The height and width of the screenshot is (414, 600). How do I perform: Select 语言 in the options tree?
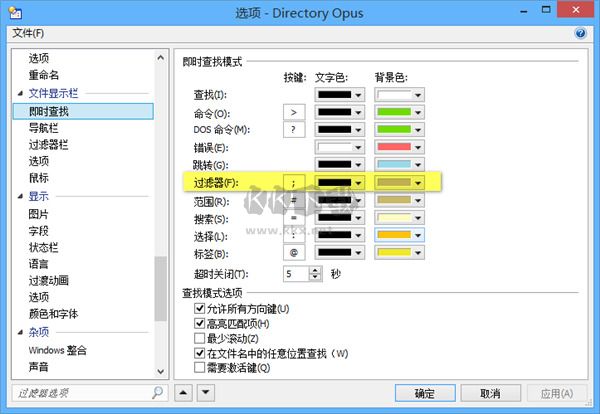[x=38, y=264]
